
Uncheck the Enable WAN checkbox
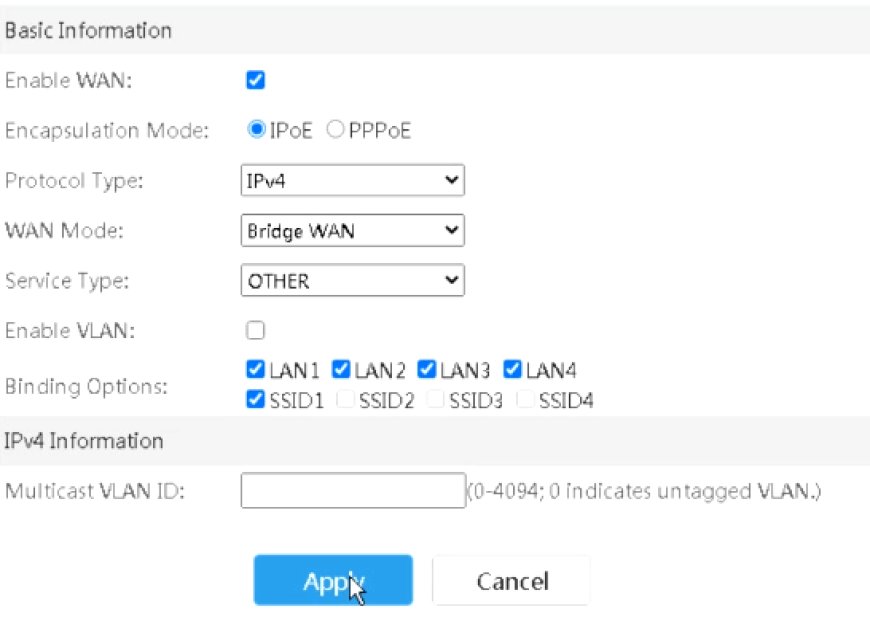(255, 80)
